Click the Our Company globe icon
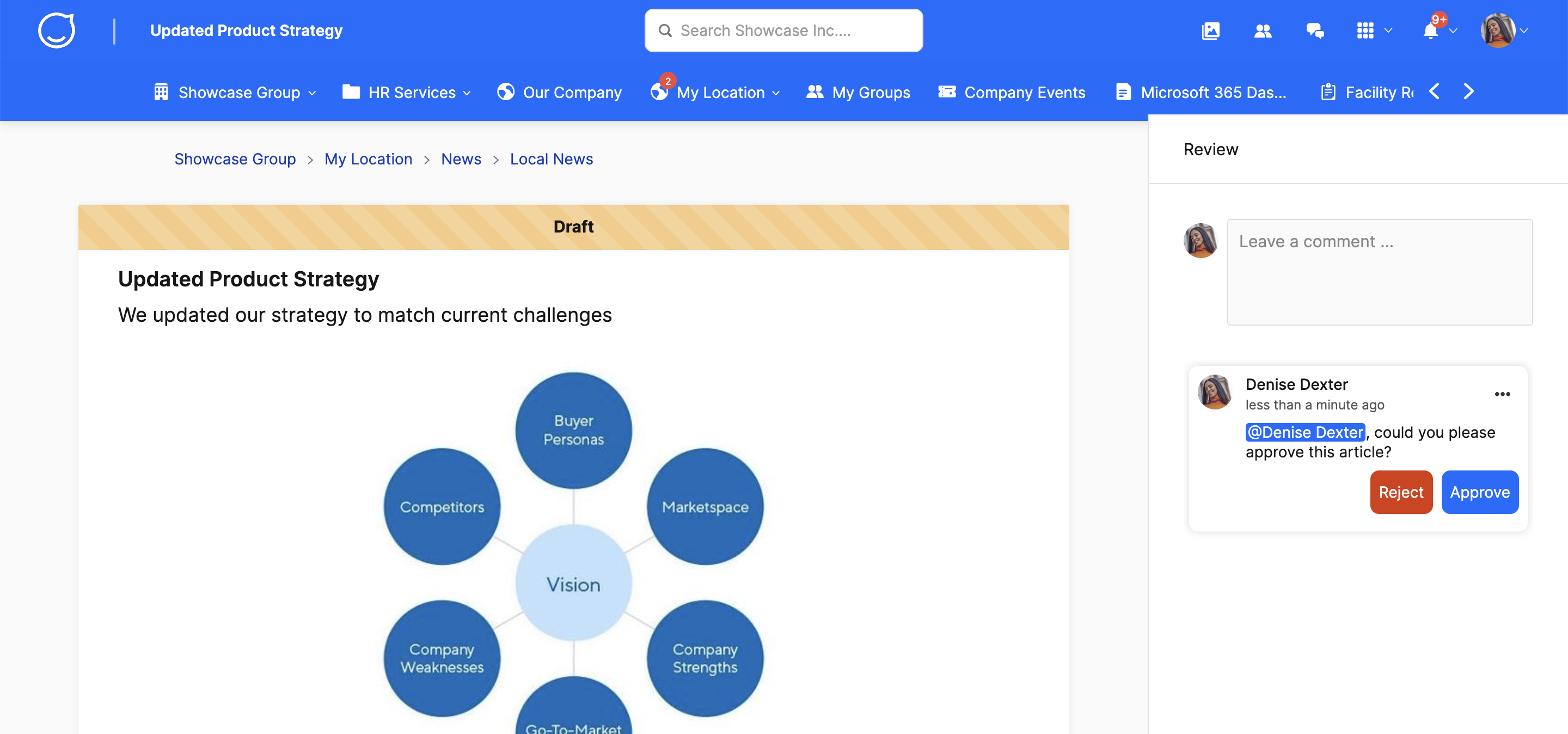Viewport: 1568px width, 734px height. click(505, 92)
